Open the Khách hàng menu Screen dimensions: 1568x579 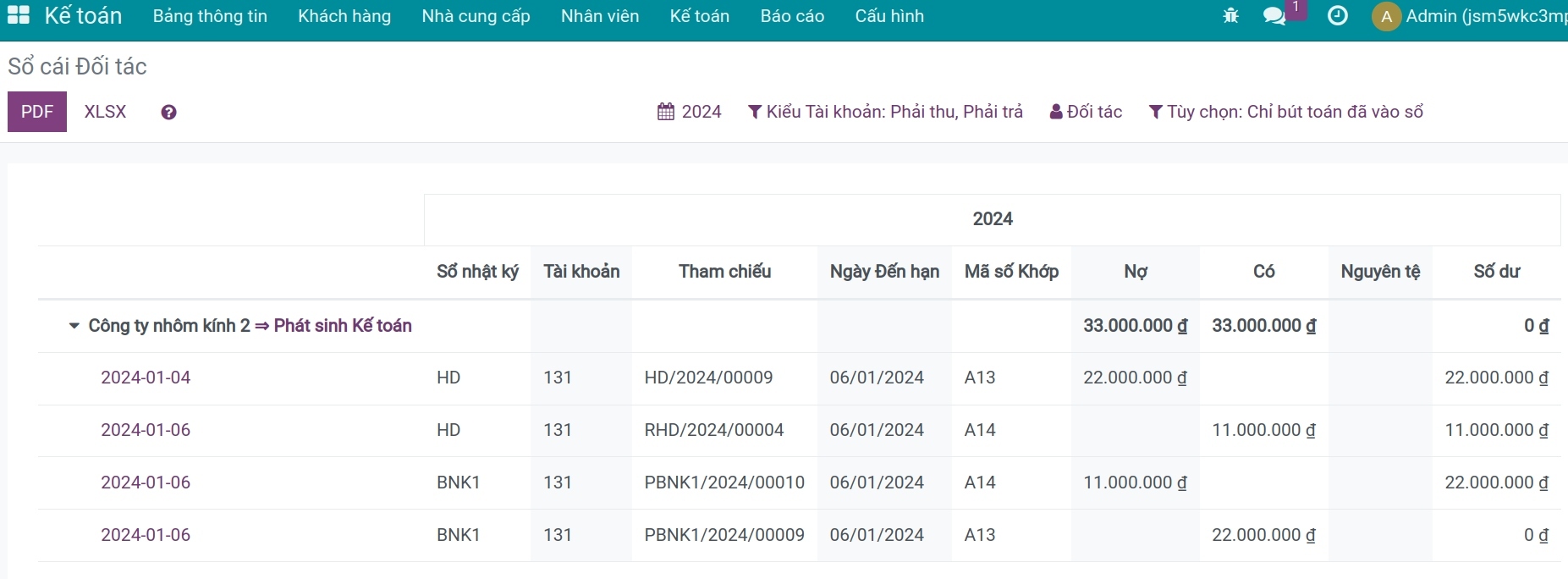[x=344, y=16]
